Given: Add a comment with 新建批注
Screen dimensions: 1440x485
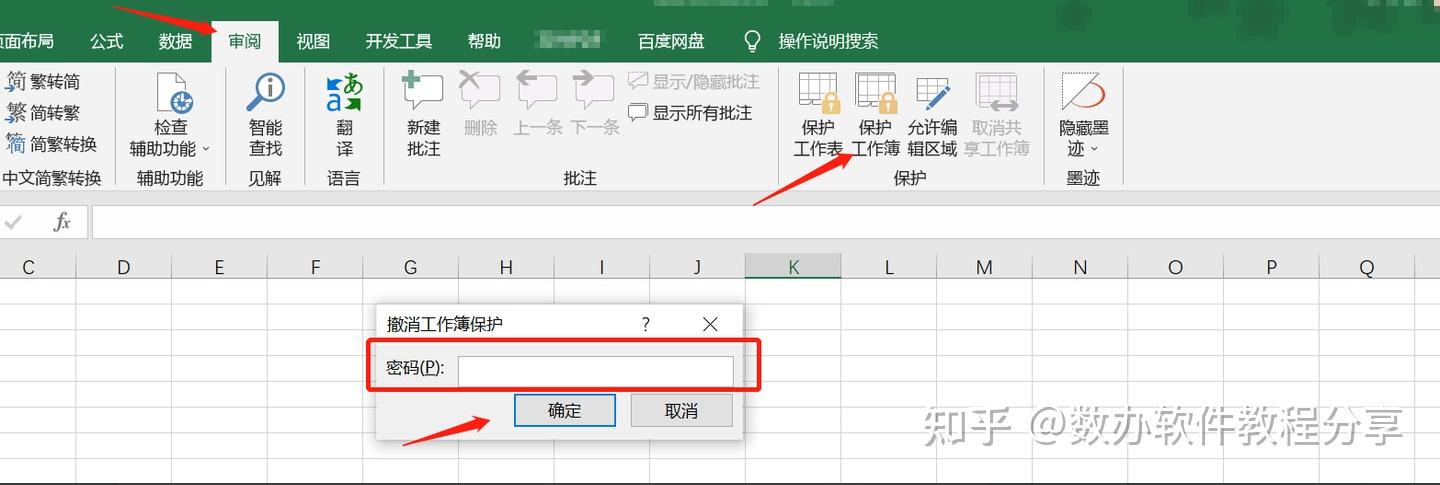Looking at the screenshot, I should tap(423, 115).
